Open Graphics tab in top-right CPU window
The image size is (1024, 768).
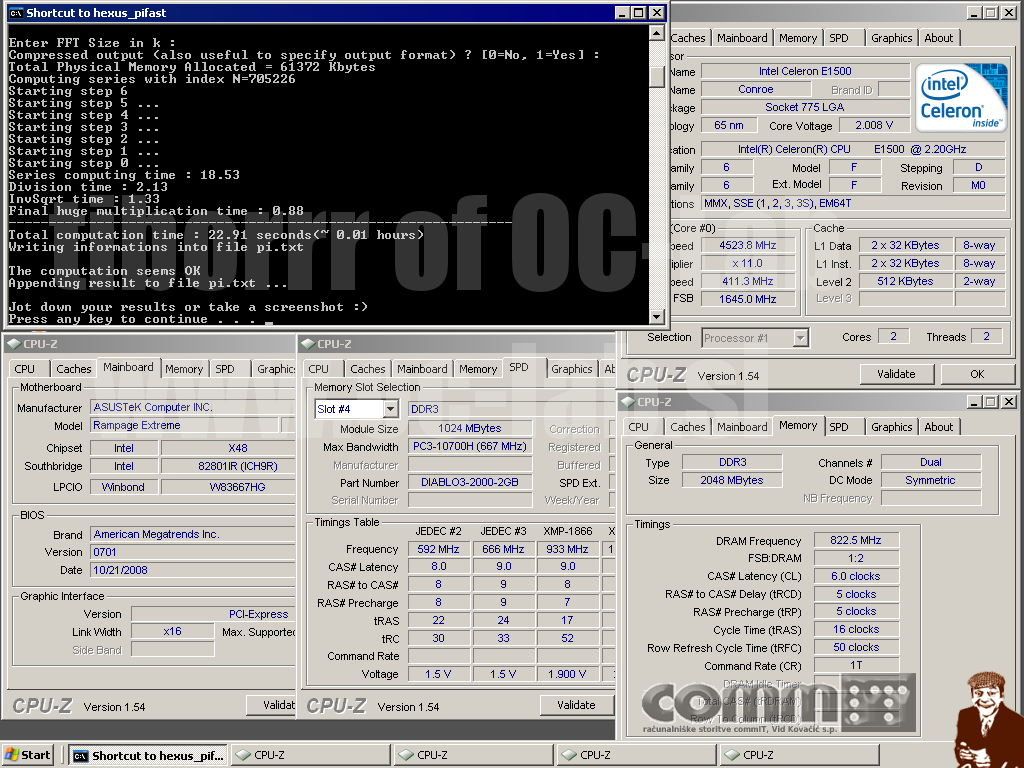891,39
